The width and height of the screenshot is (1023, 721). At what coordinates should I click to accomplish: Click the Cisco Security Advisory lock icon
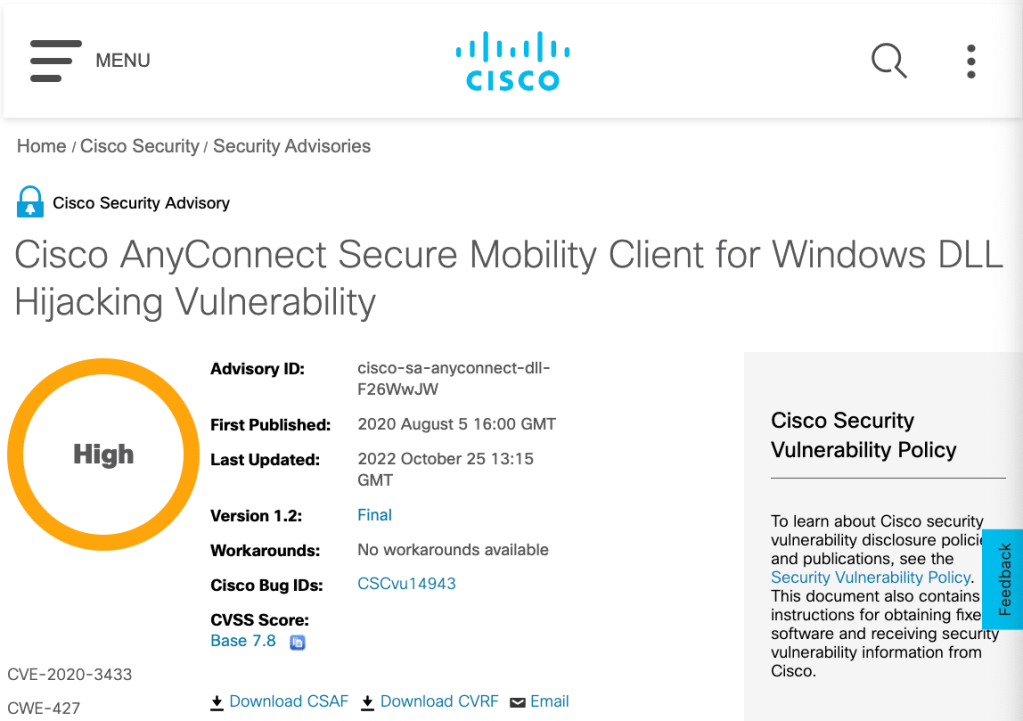coord(31,202)
